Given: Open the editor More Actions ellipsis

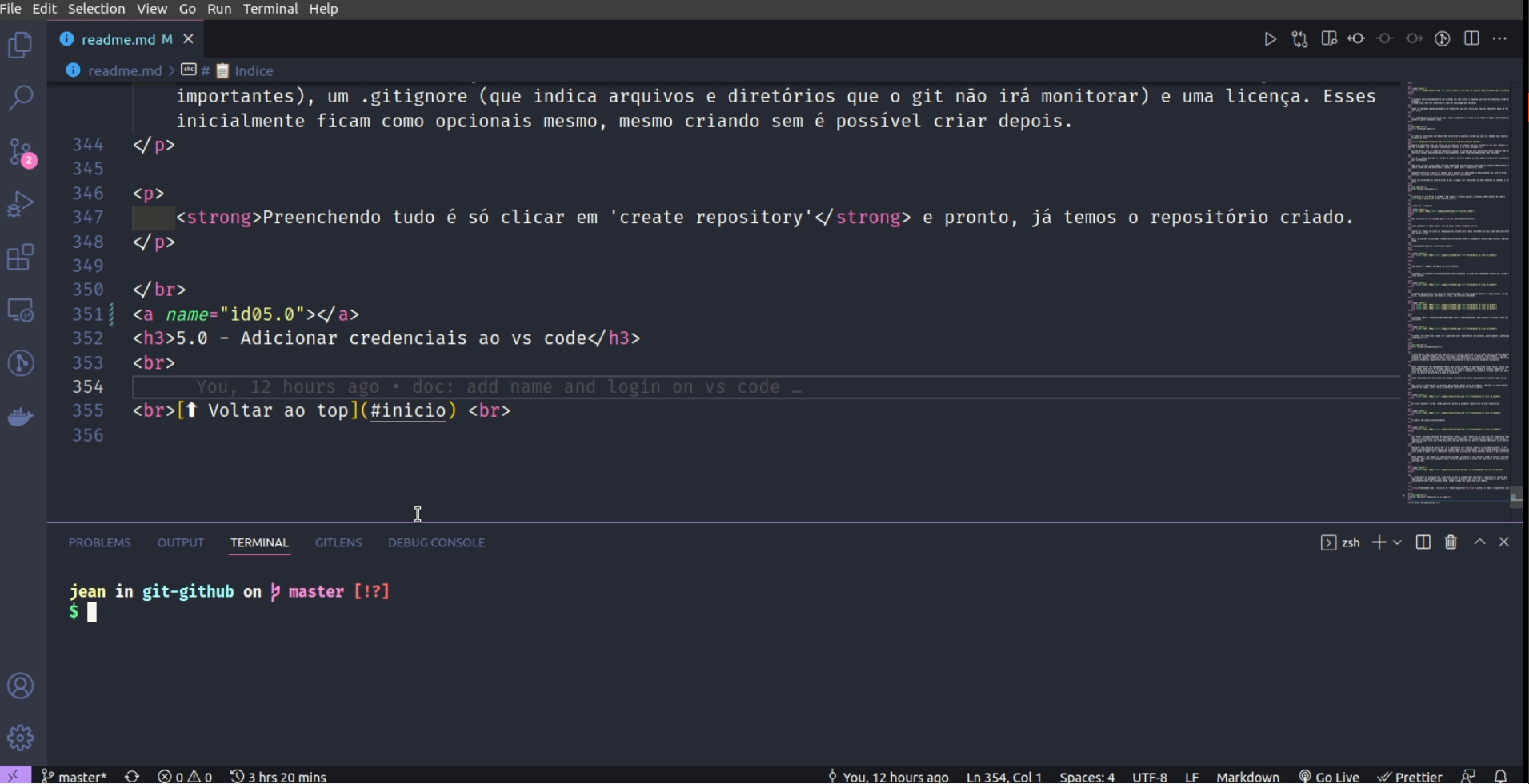Looking at the screenshot, I should [1499, 38].
